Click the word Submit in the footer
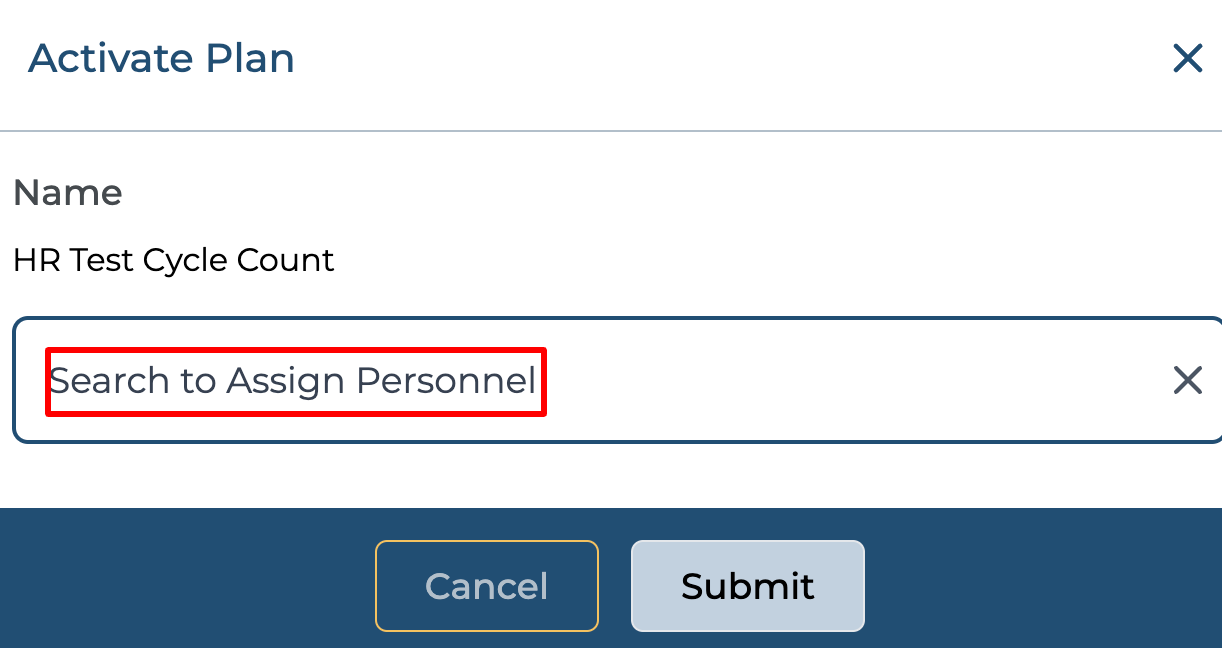1222x648 pixels. (747, 586)
